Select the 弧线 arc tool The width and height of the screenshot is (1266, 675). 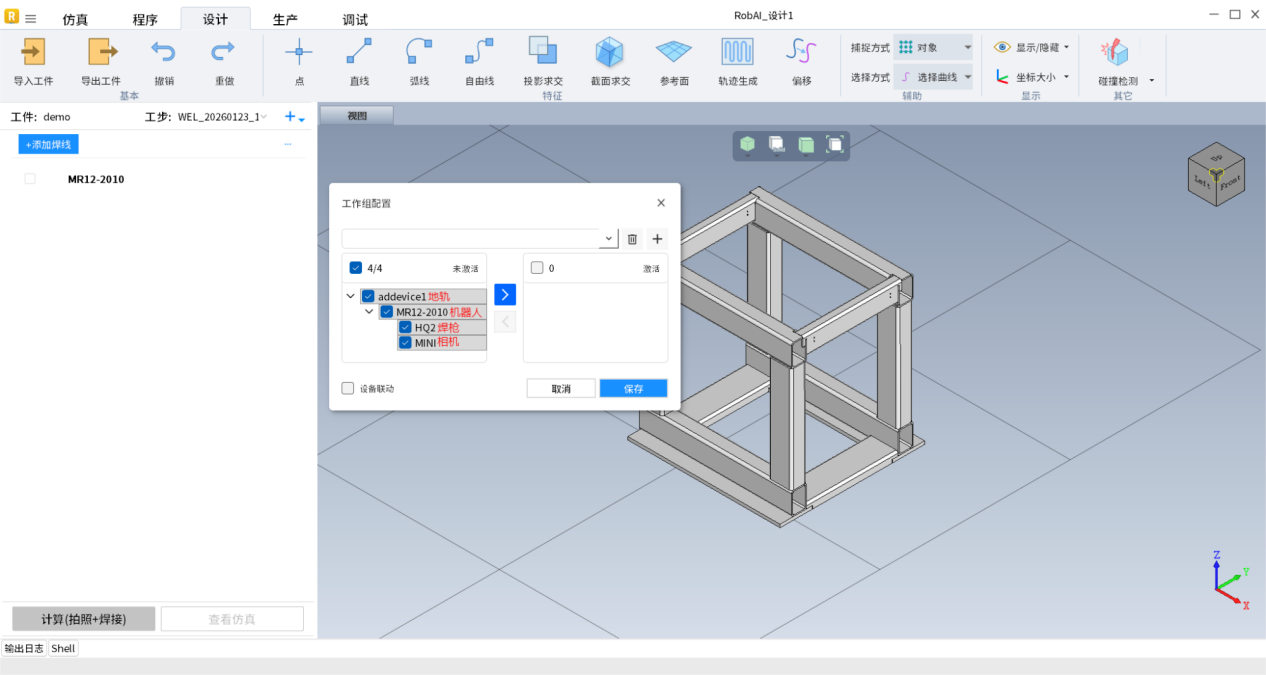point(419,52)
